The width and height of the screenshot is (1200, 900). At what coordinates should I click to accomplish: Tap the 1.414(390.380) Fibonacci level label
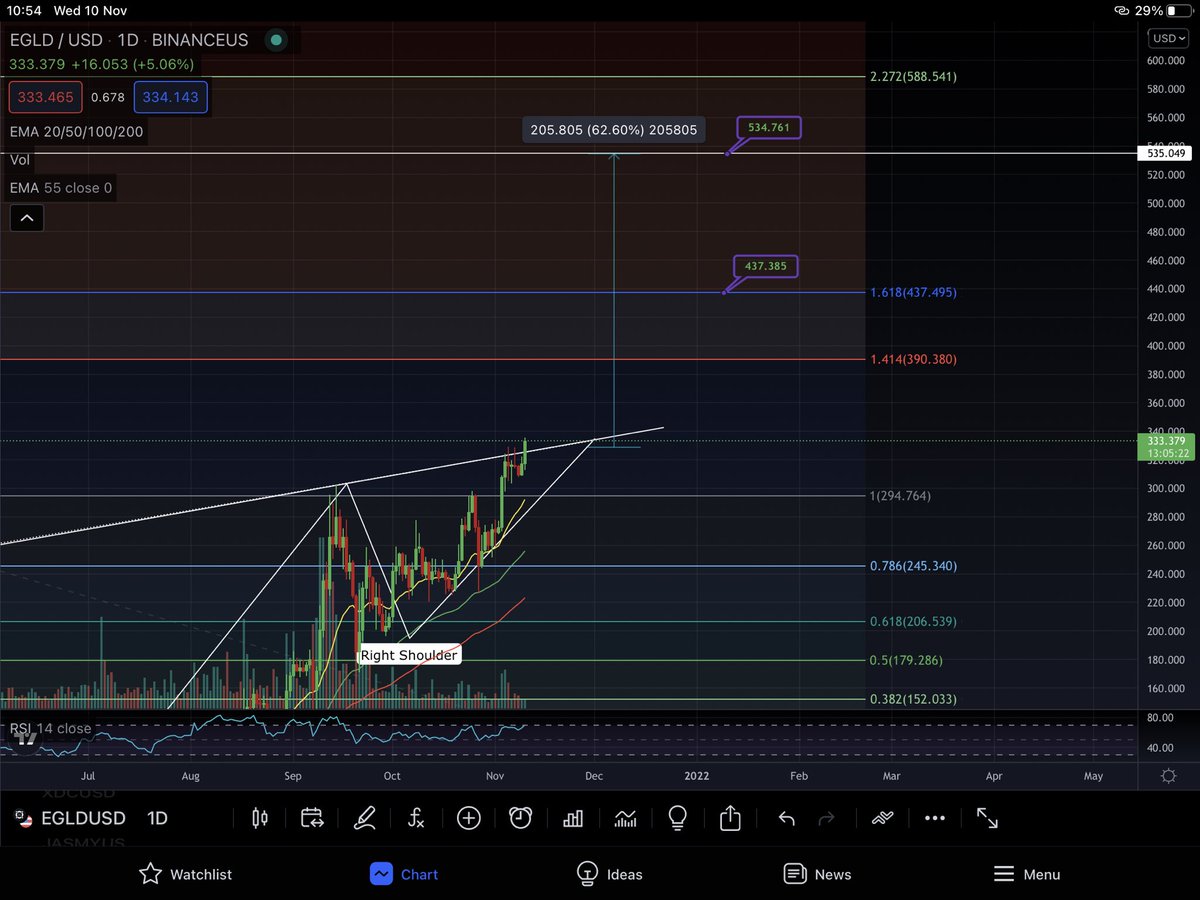(x=913, y=359)
